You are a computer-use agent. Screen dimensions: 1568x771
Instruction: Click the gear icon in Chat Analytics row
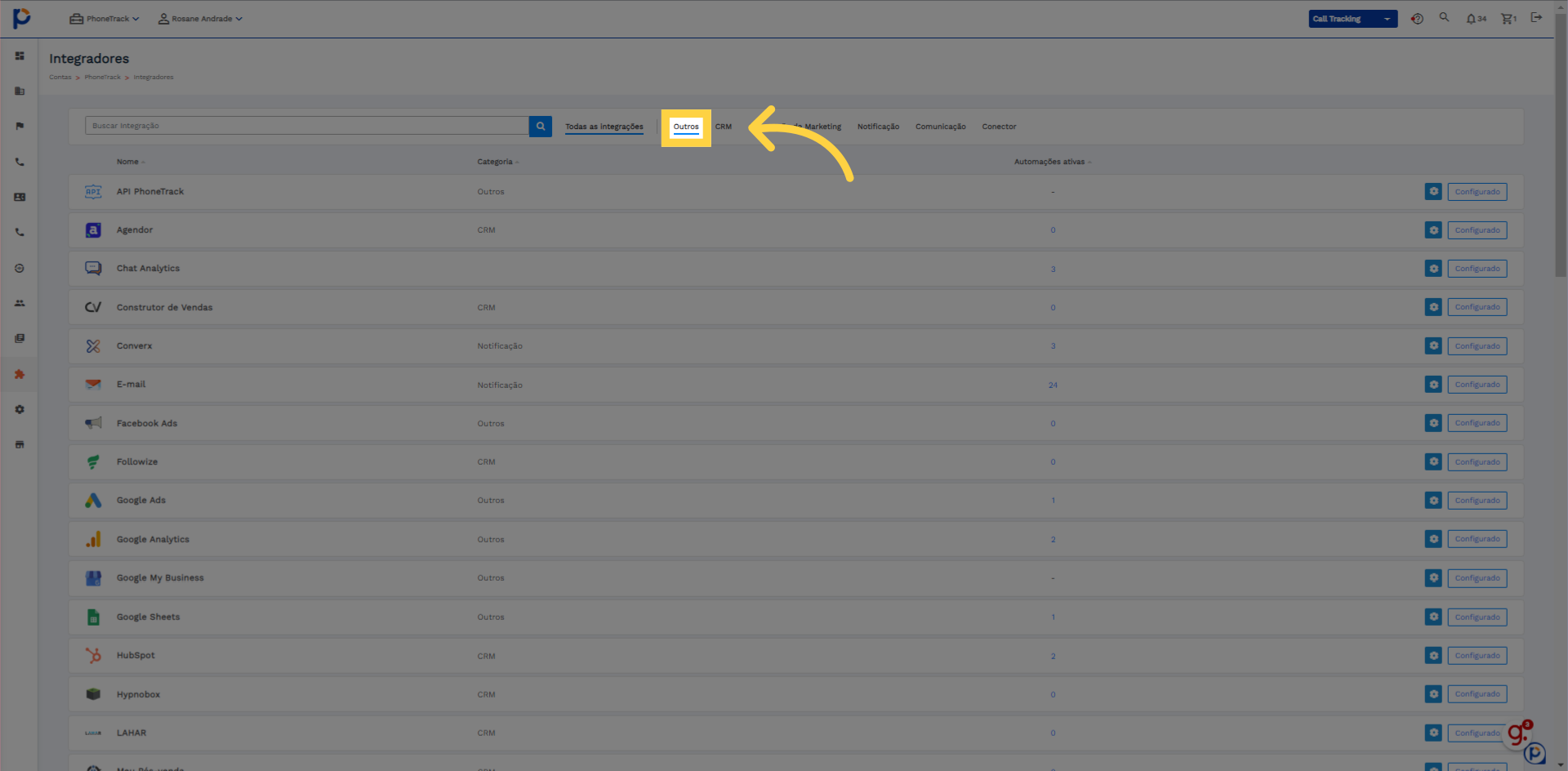(x=1433, y=269)
